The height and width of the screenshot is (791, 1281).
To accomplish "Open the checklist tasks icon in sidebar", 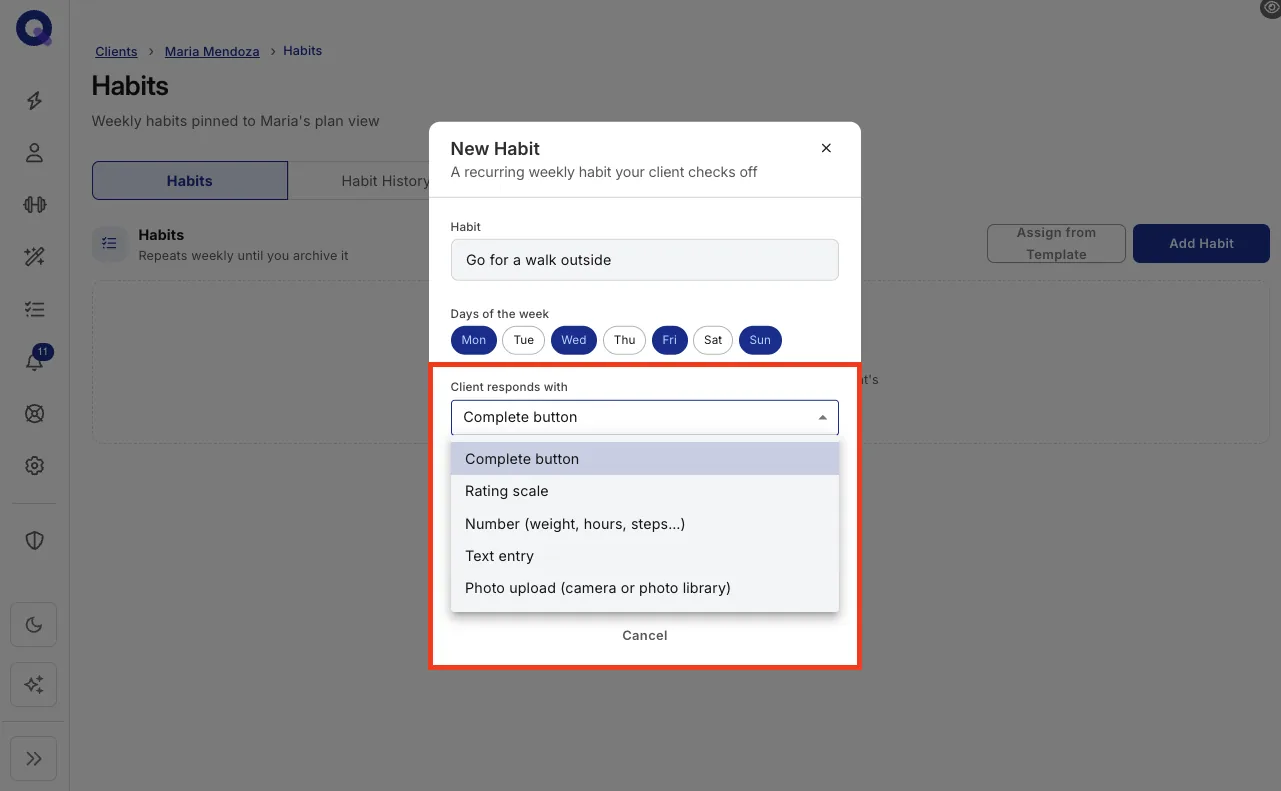I will click(34, 310).
